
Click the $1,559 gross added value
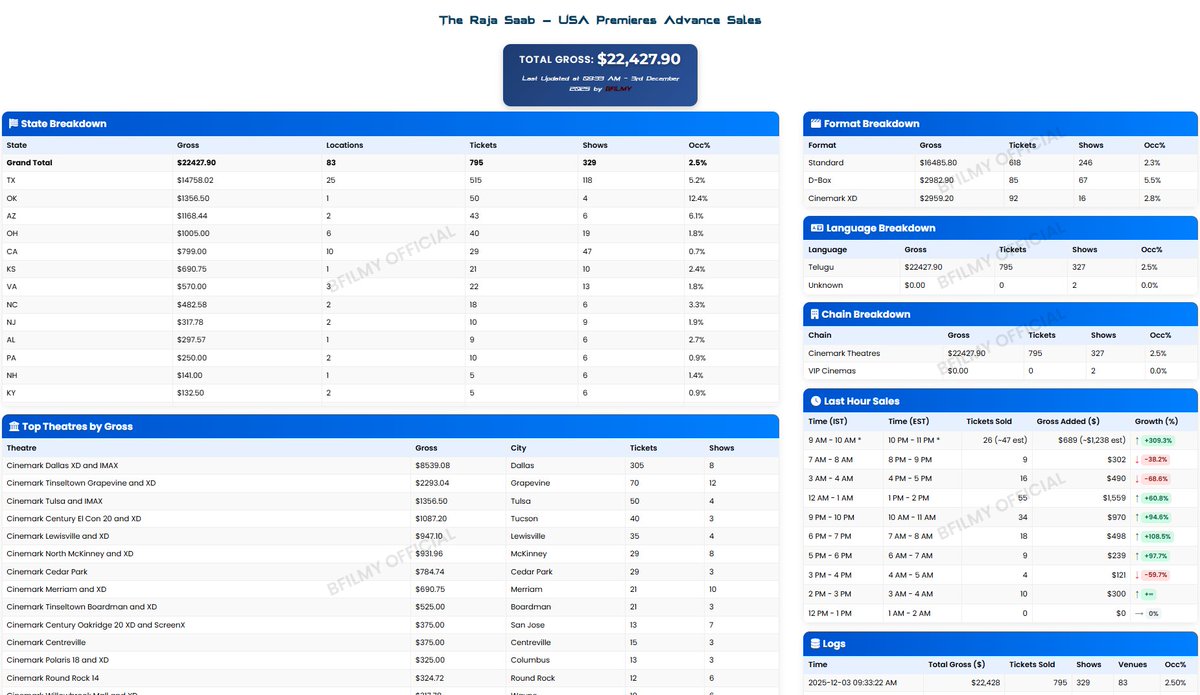coord(1113,498)
